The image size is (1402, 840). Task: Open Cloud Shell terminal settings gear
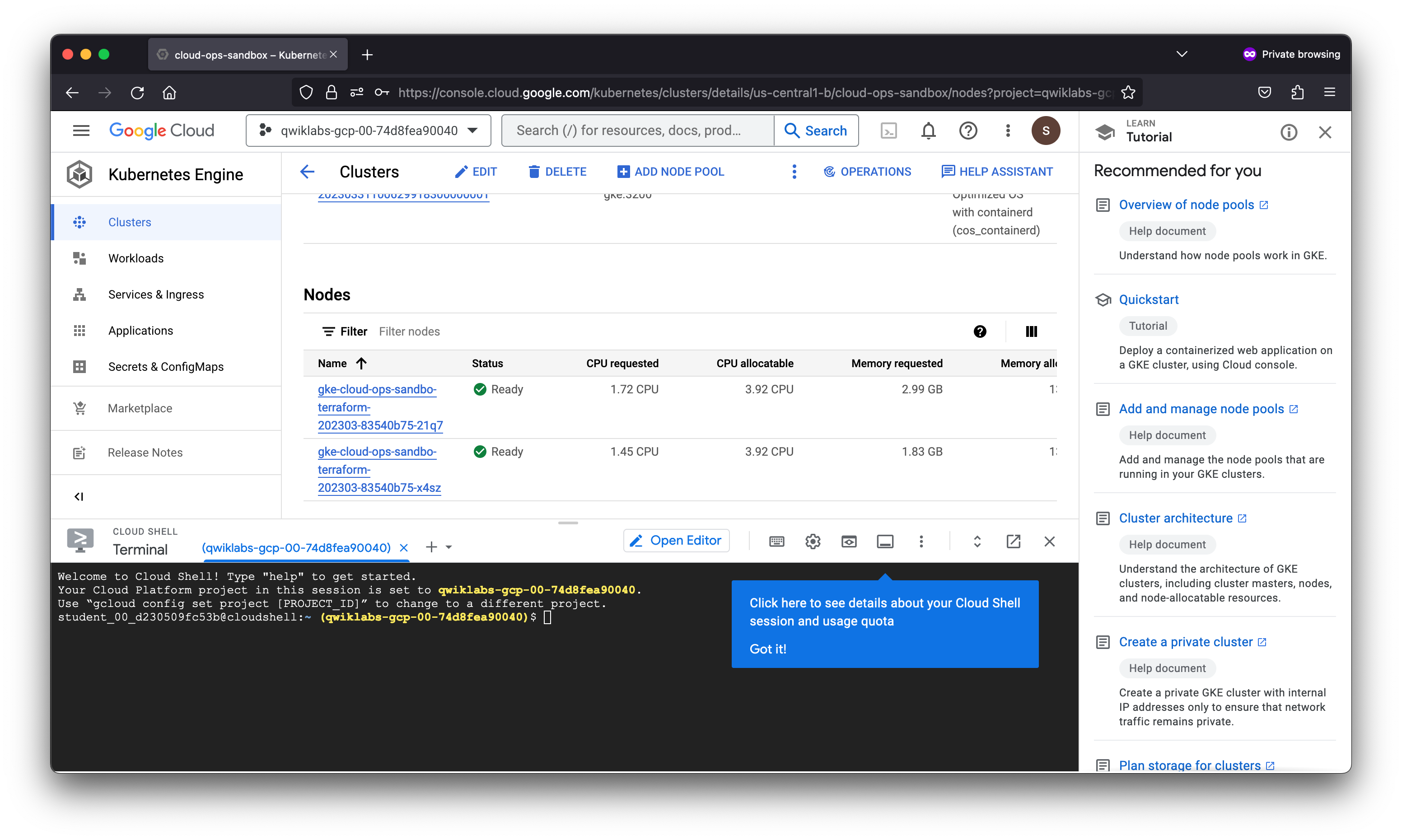coord(813,541)
